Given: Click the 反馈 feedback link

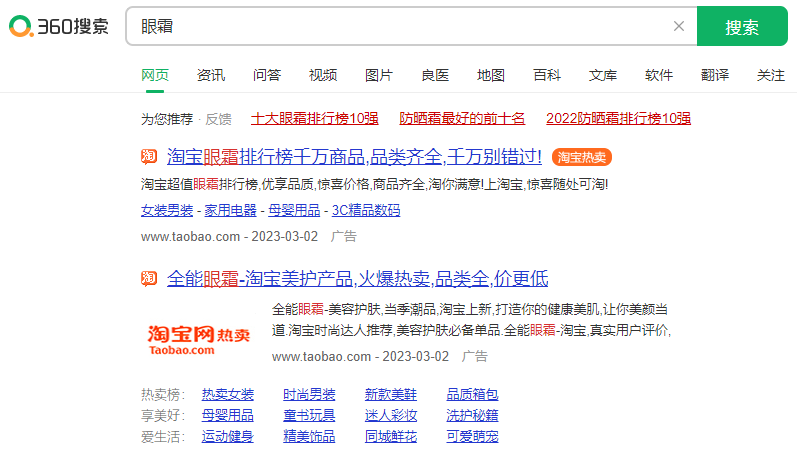Looking at the screenshot, I should 218,119.
